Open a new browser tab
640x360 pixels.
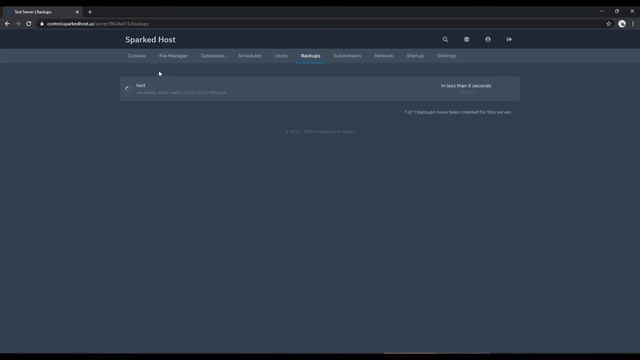(x=90, y=12)
